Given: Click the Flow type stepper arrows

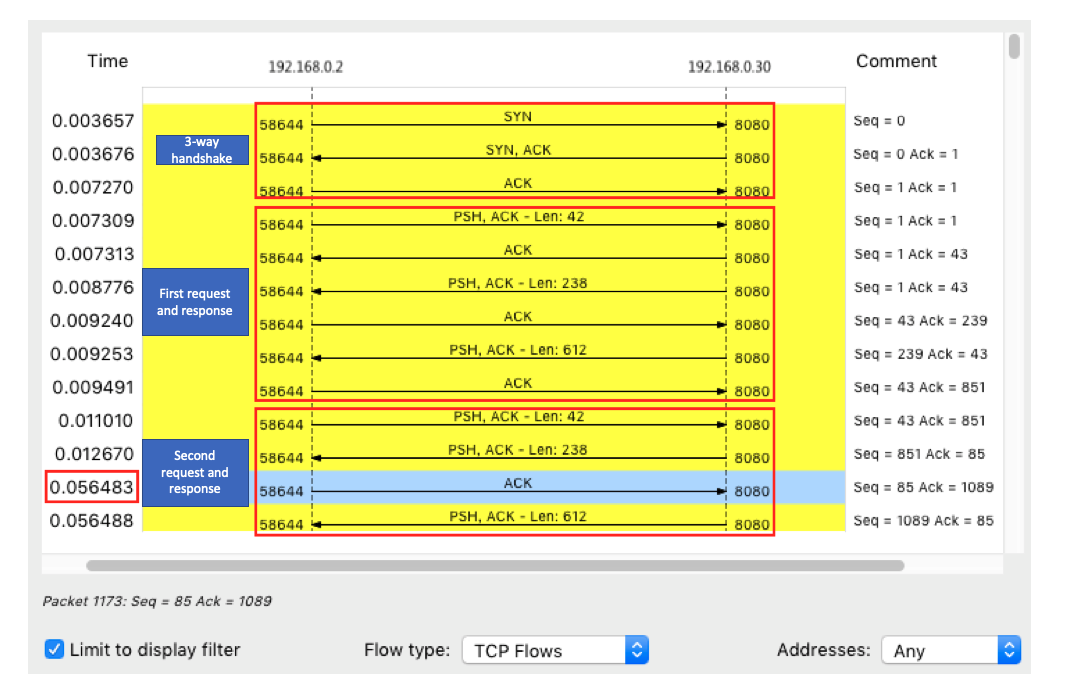Looking at the screenshot, I should click(x=636, y=649).
